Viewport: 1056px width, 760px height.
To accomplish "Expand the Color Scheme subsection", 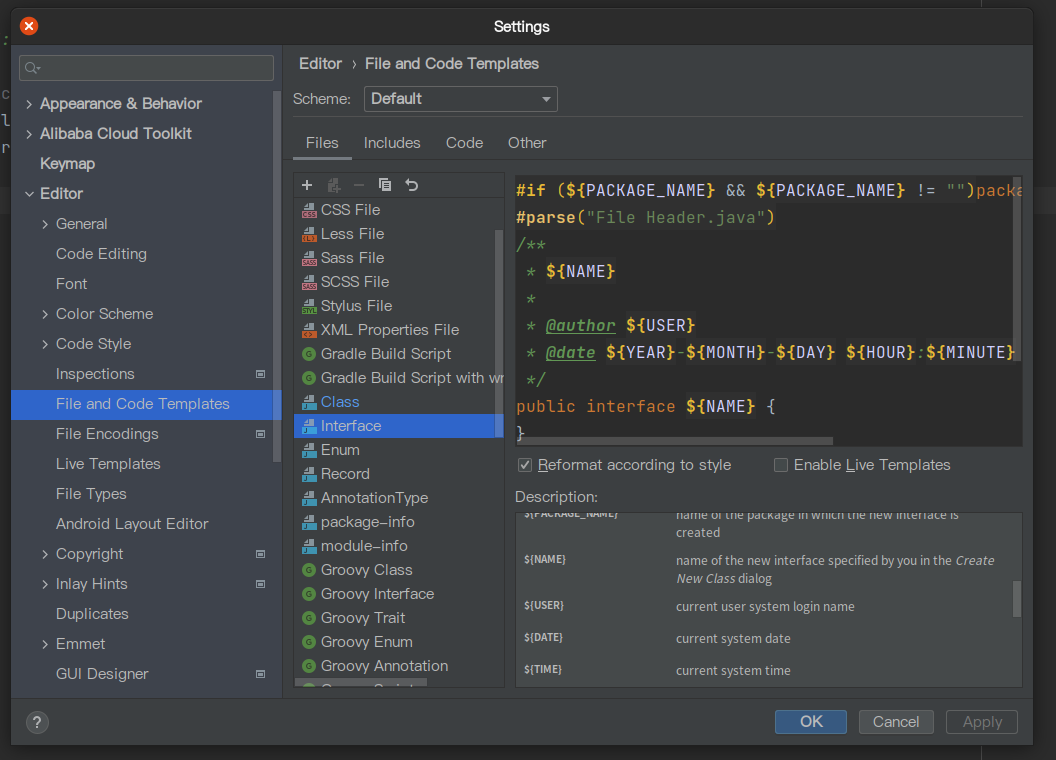I will (x=45, y=314).
